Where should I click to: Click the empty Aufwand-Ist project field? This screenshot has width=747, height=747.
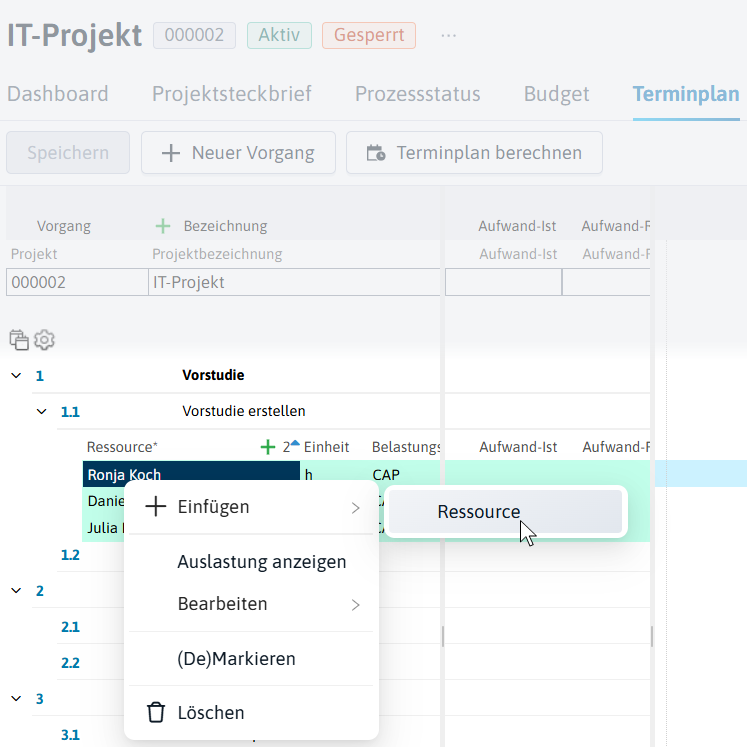(x=504, y=282)
